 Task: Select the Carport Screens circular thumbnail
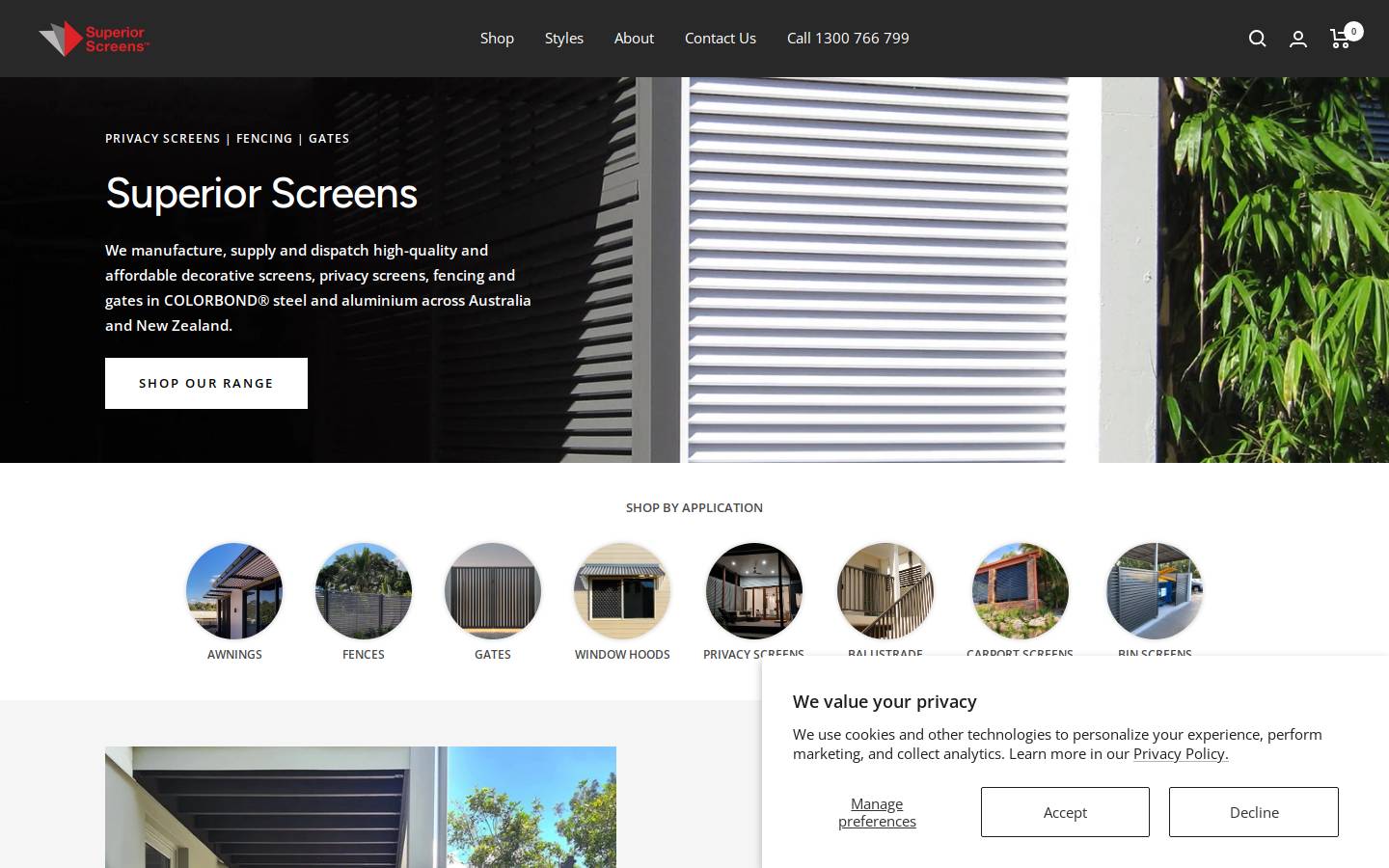pyautogui.click(x=1021, y=591)
